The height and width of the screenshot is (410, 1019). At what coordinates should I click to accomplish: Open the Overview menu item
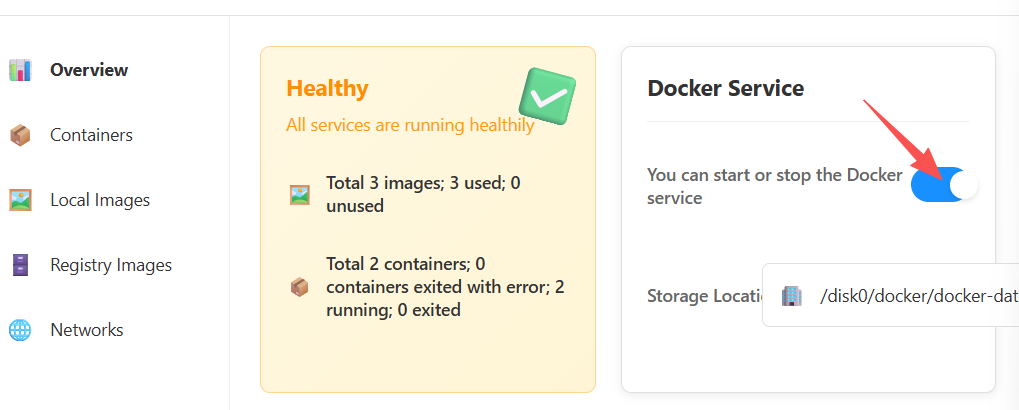(x=89, y=70)
